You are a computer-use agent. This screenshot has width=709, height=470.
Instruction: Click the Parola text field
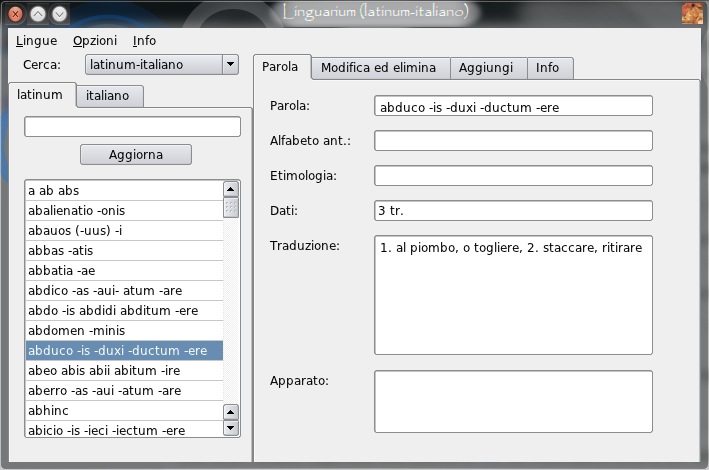tap(513, 106)
